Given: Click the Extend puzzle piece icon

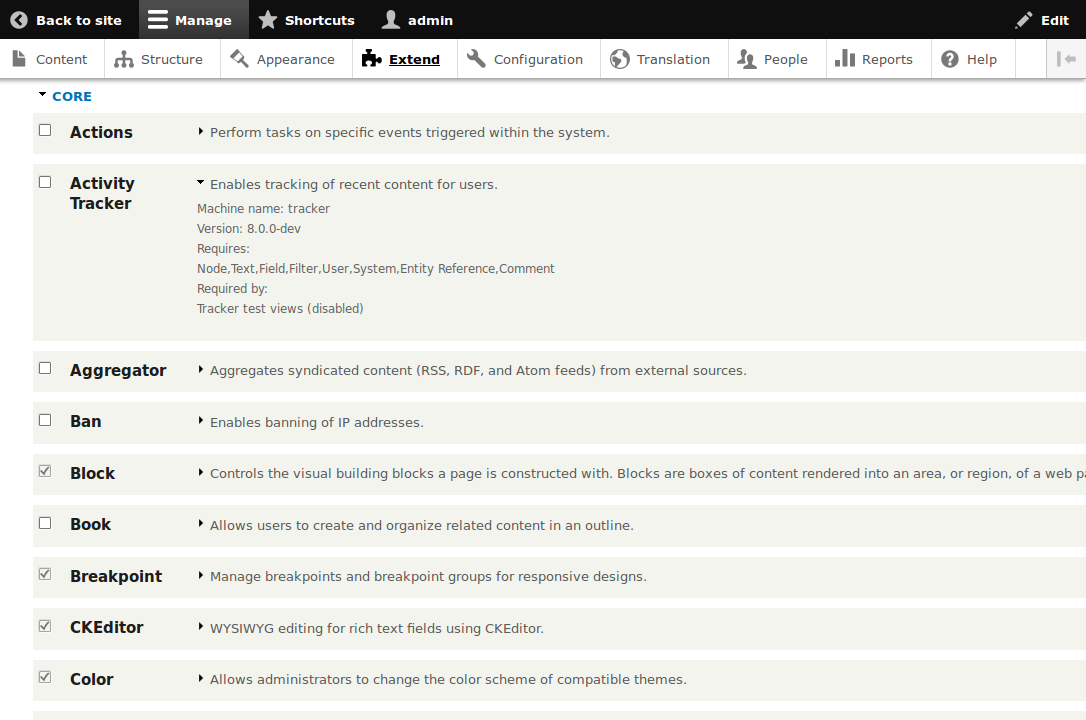Looking at the screenshot, I should (371, 59).
